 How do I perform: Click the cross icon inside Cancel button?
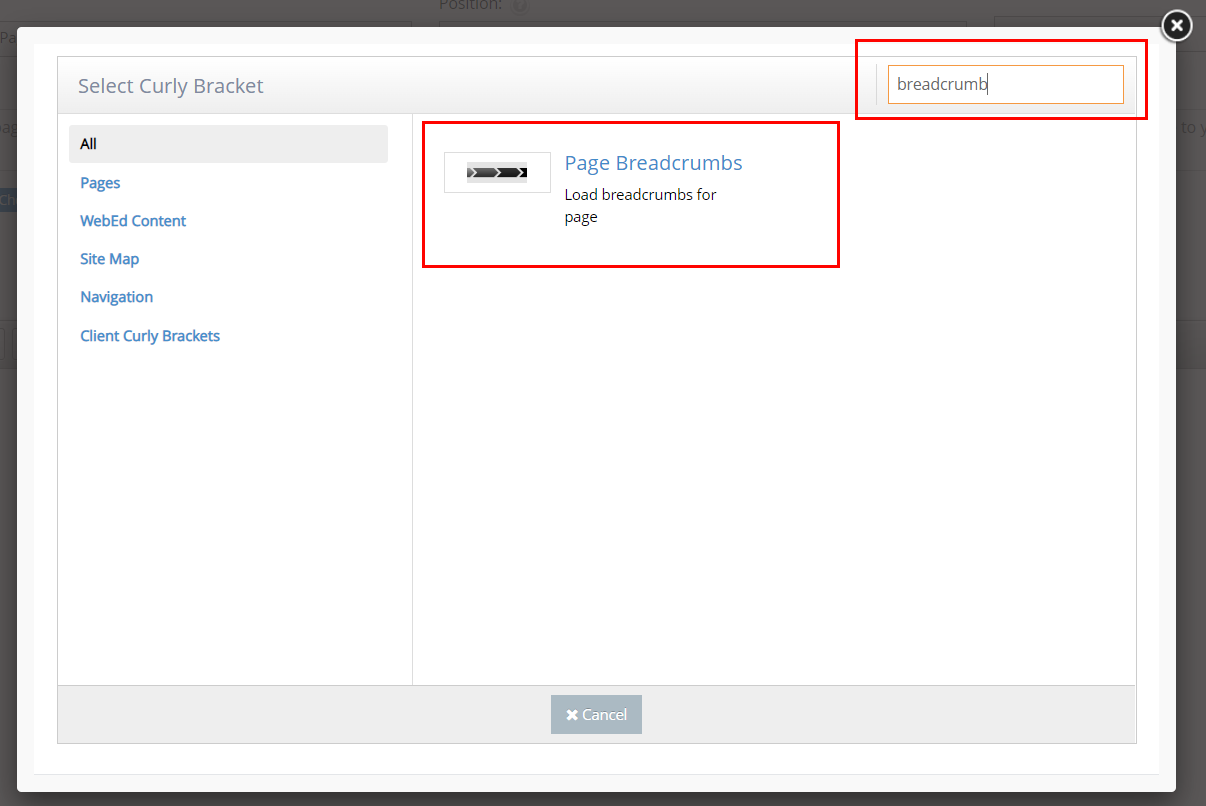(x=572, y=715)
